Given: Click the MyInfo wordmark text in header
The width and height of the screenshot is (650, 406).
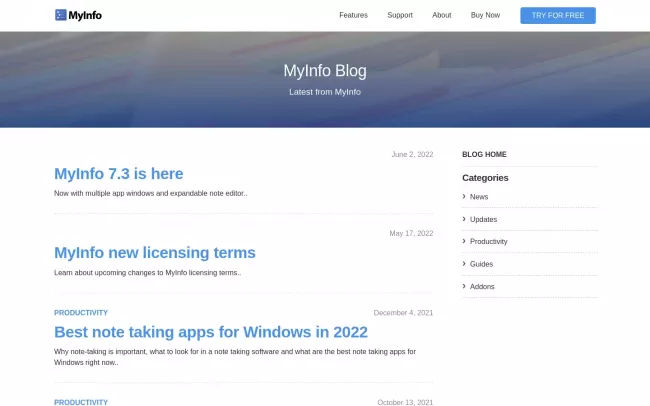Looking at the screenshot, I should tap(85, 15).
